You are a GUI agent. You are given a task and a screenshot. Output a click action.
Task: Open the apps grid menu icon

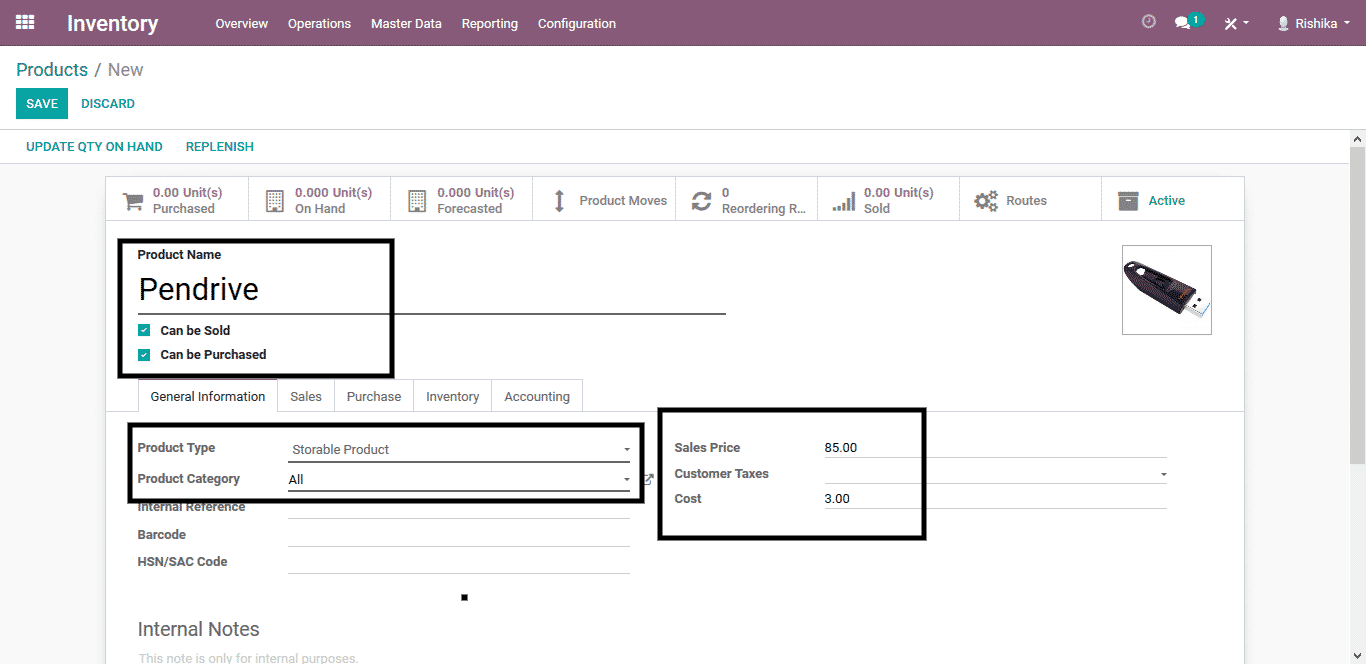coord(25,22)
